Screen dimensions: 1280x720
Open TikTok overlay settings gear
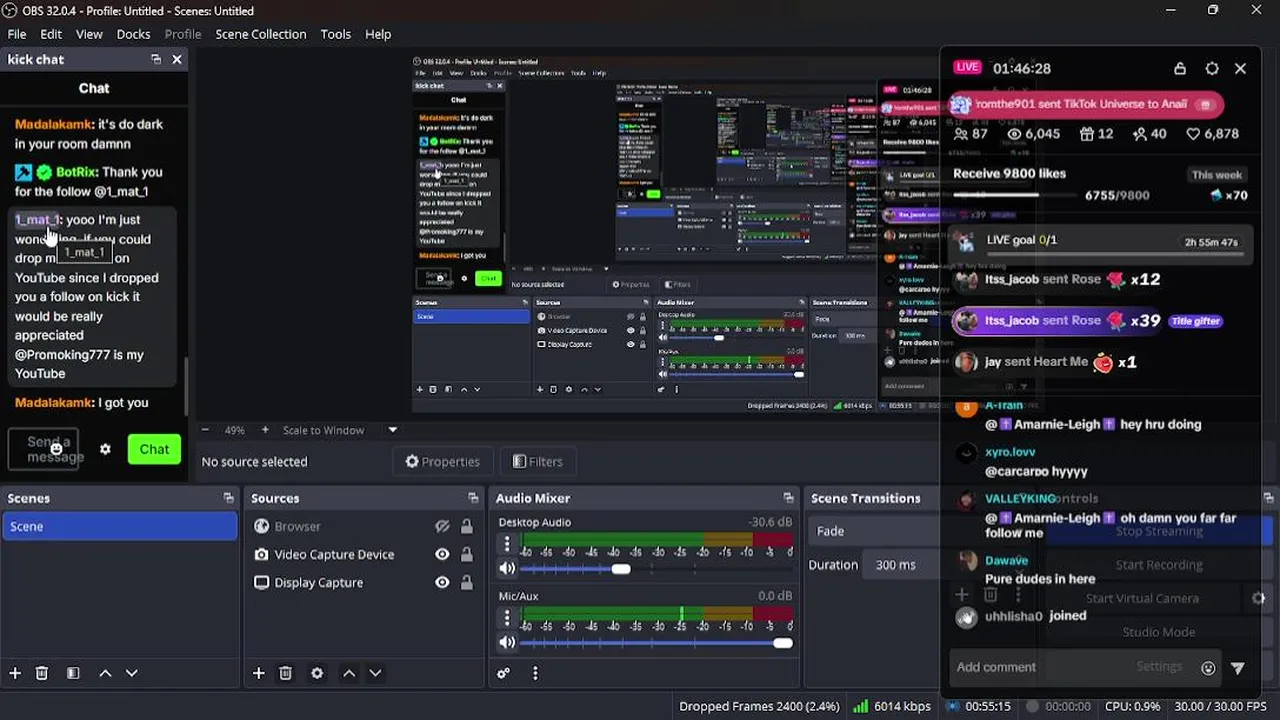(x=1212, y=68)
